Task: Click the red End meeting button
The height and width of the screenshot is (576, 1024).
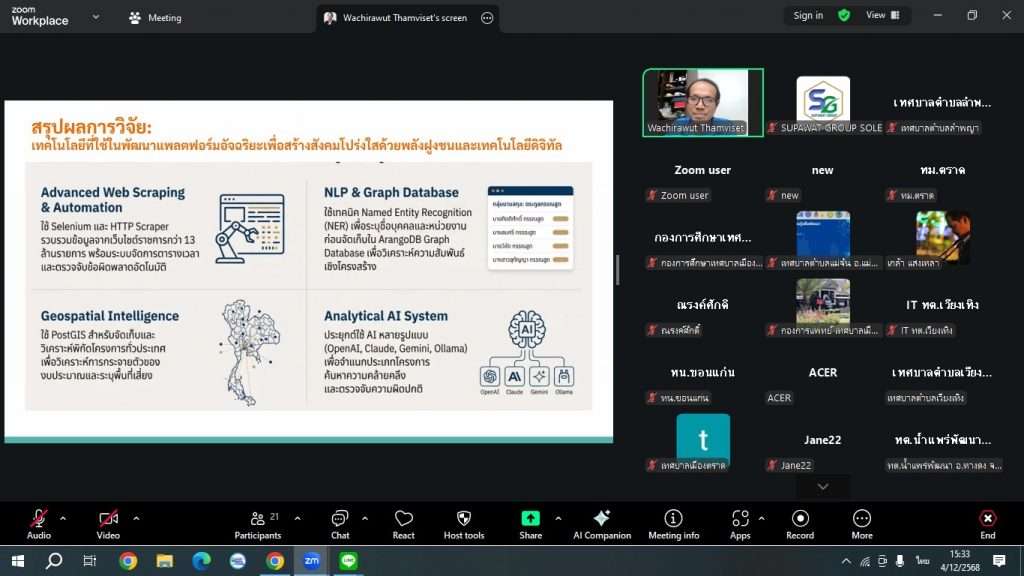Action: (987, 523)
